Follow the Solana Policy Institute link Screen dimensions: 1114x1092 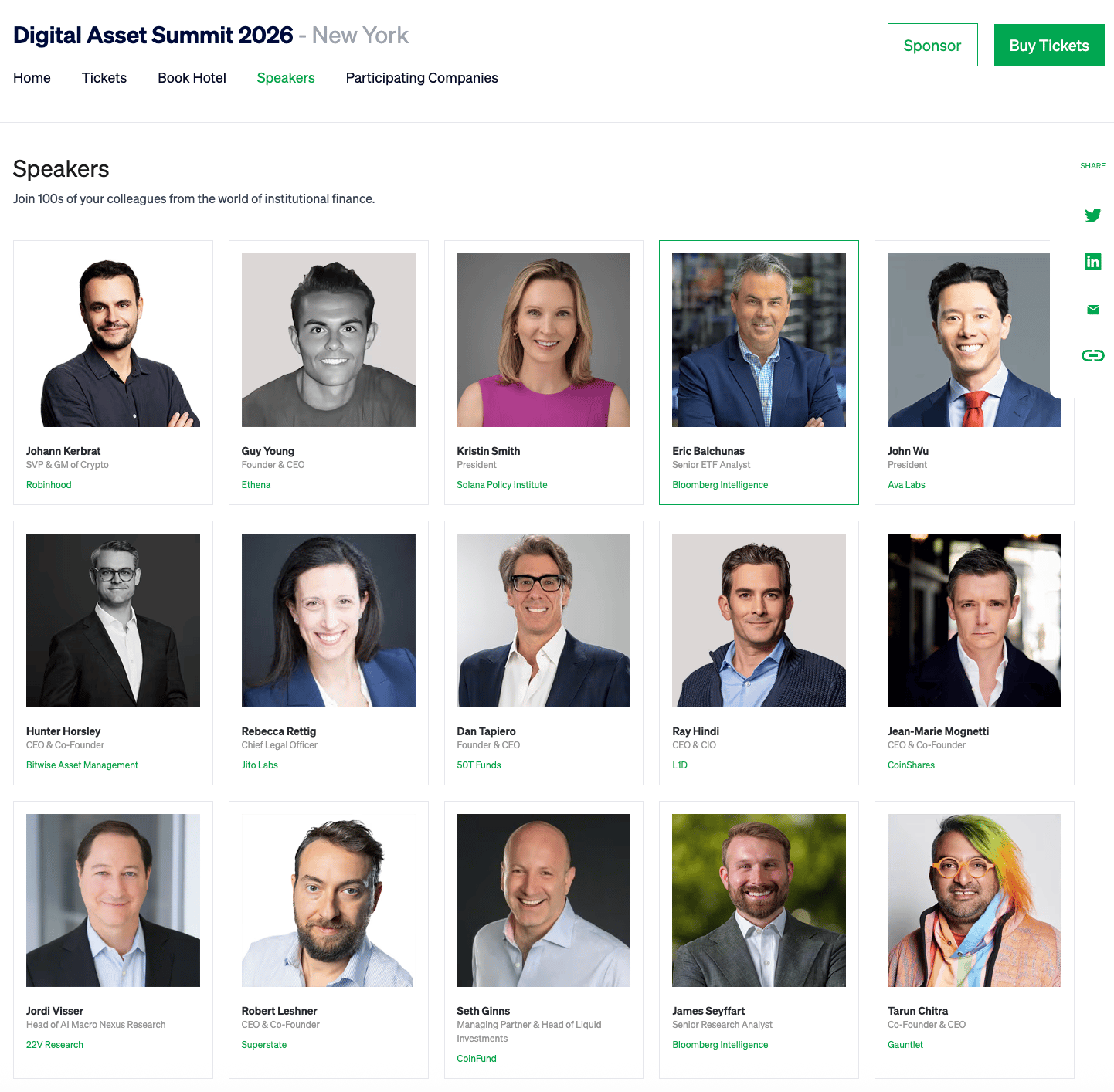coord(502,485)
